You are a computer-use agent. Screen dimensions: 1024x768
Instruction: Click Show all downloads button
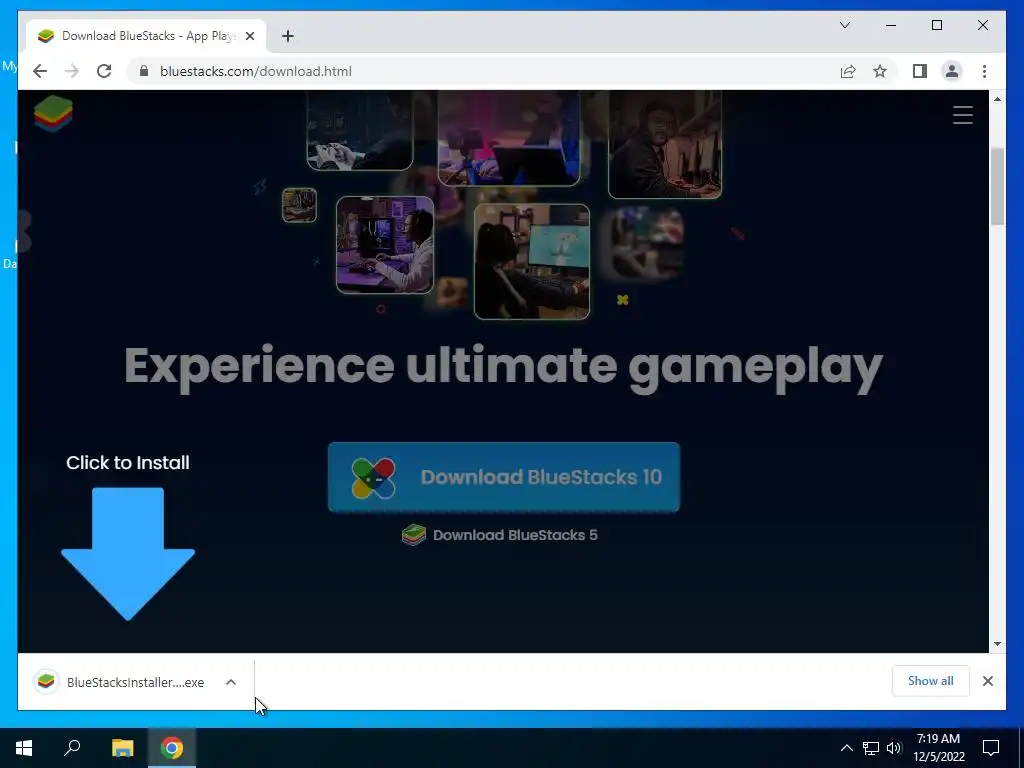[931, 681]
